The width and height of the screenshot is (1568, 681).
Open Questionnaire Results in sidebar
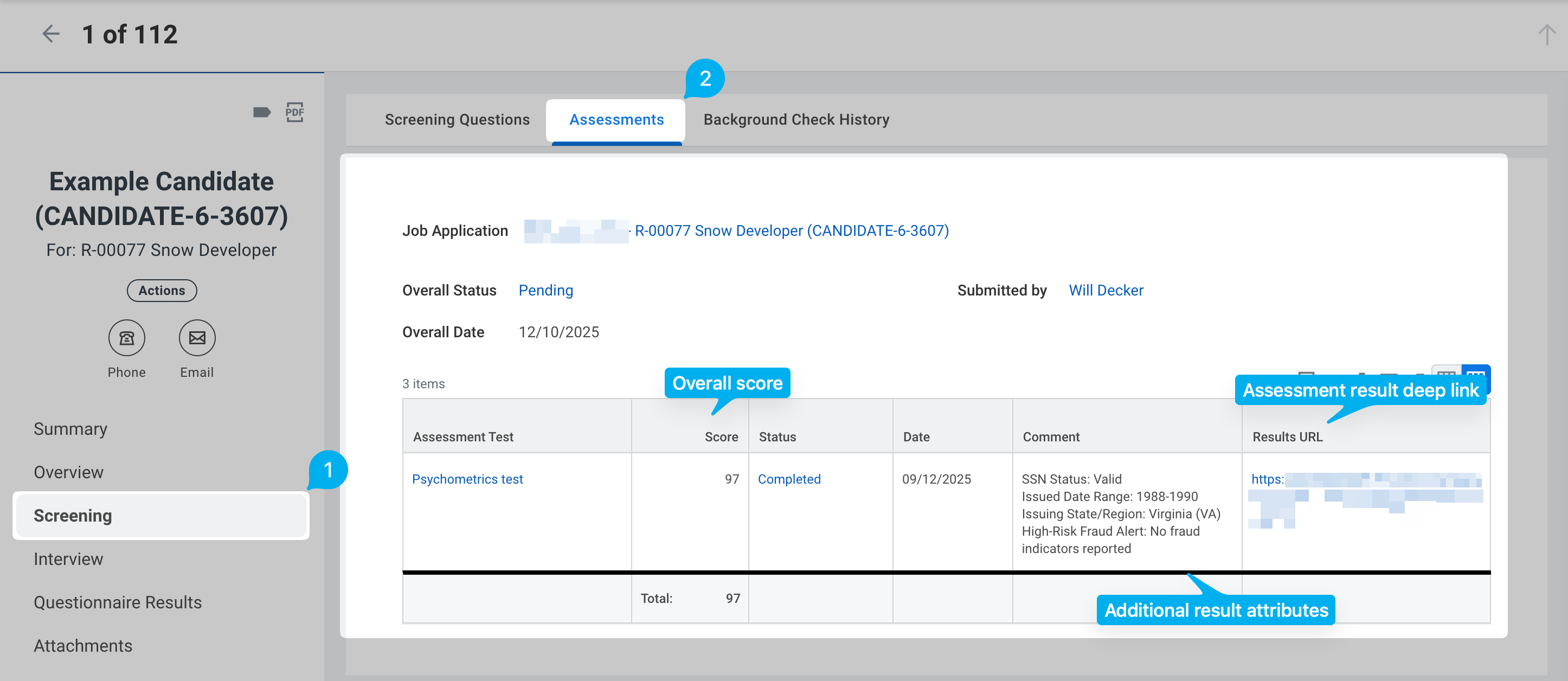118,602
